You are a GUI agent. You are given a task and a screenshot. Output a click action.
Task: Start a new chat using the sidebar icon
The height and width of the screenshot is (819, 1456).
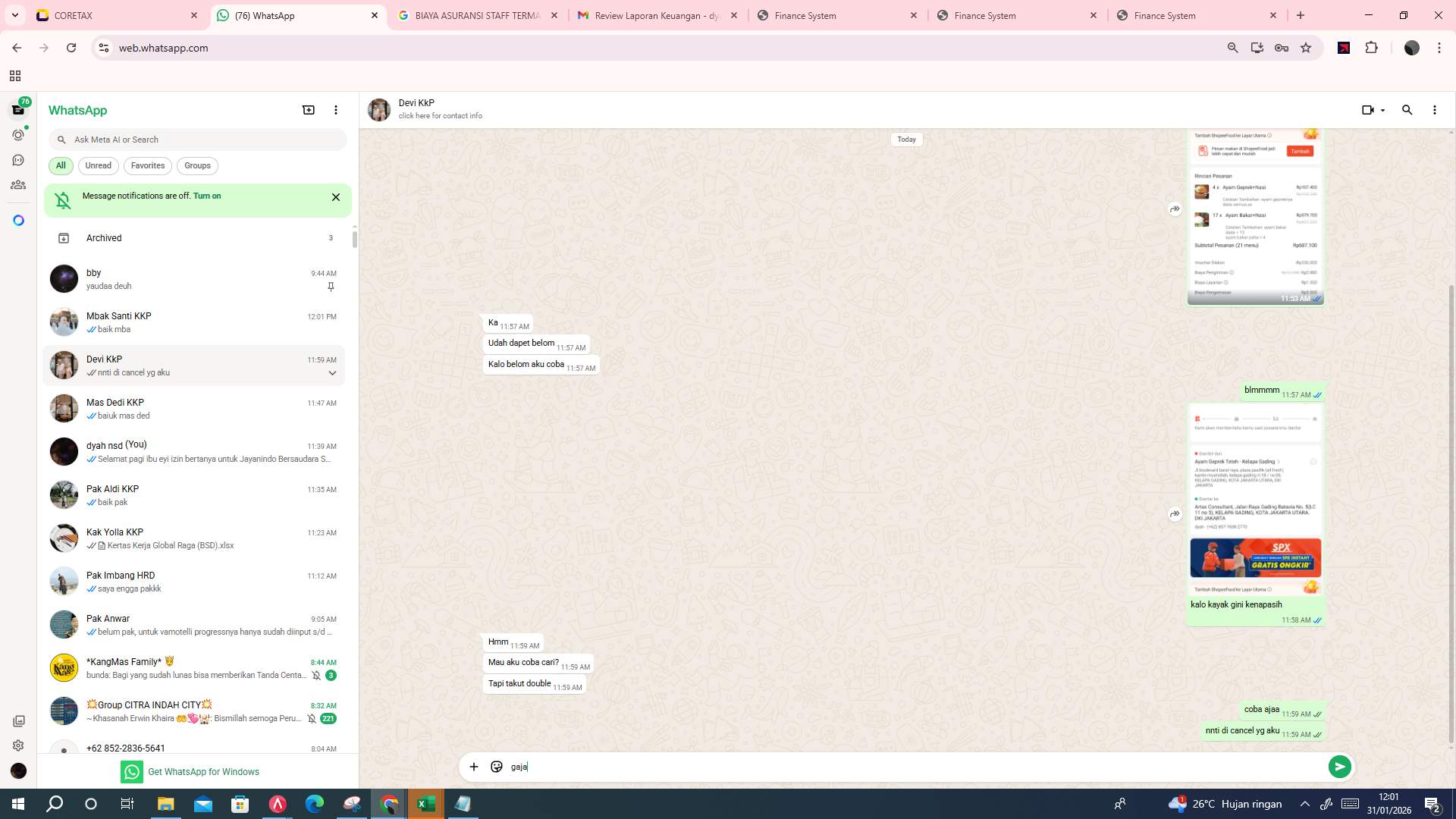coord(309,110)
